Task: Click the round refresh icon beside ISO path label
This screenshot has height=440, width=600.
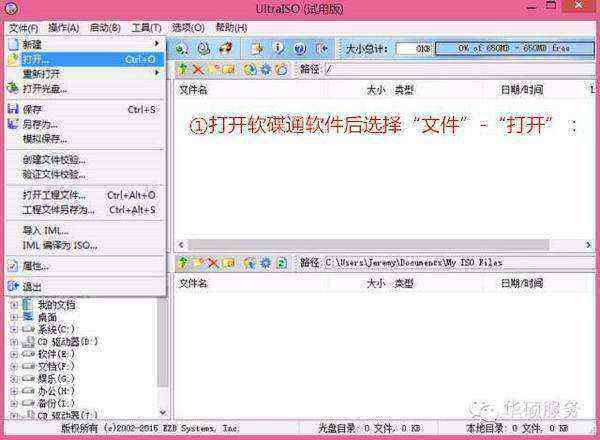Action: tap(282, 69)
